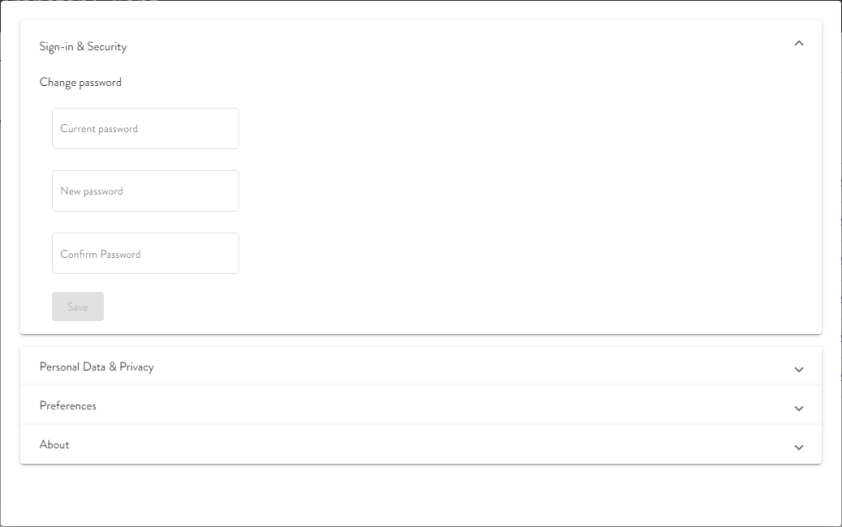The width and height of the screenshot is (842, 527).
Task: Focus the Current password field
Action: coord(145,129)
